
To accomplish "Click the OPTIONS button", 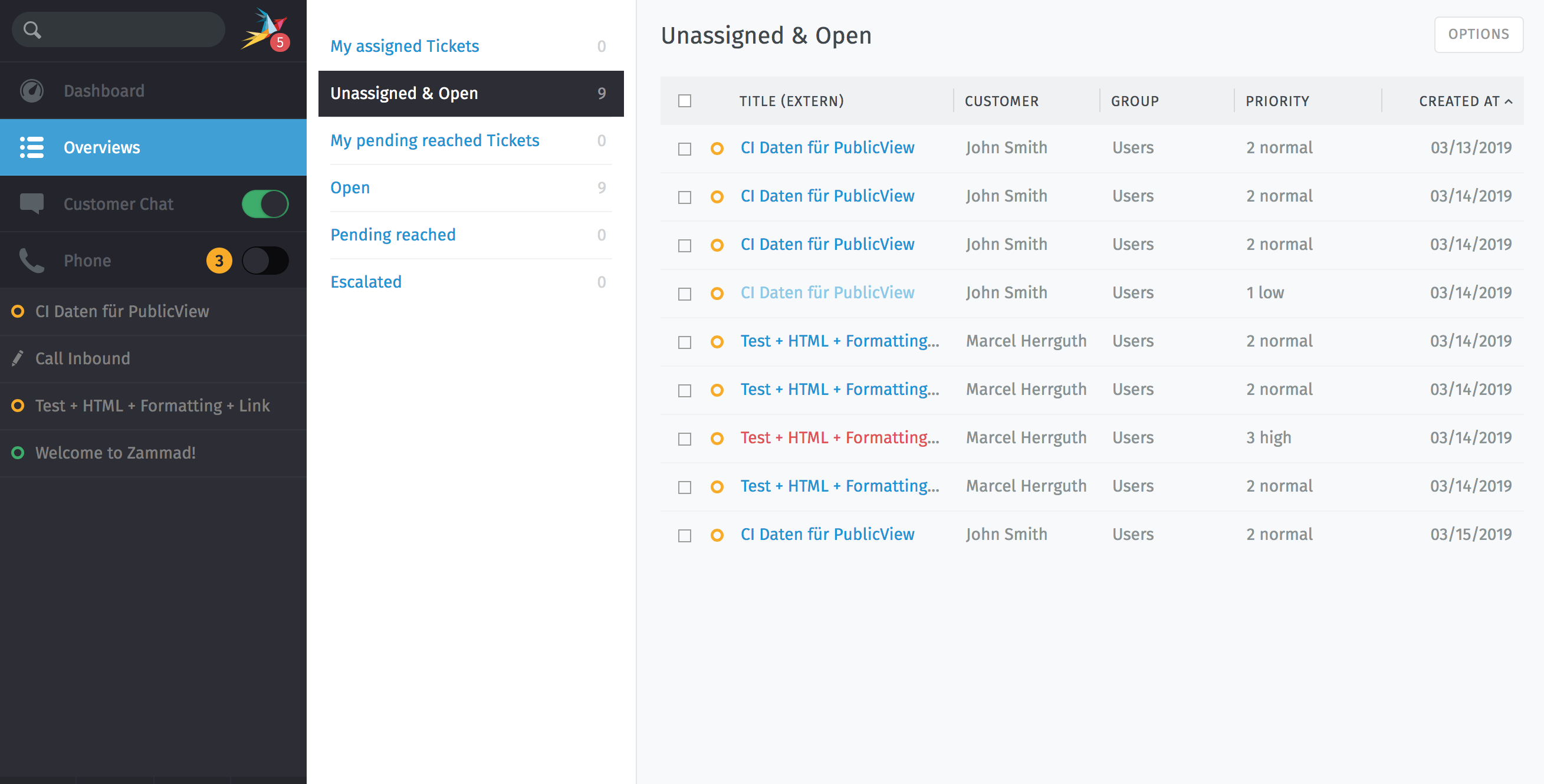I will click(x=1479, y=34).
